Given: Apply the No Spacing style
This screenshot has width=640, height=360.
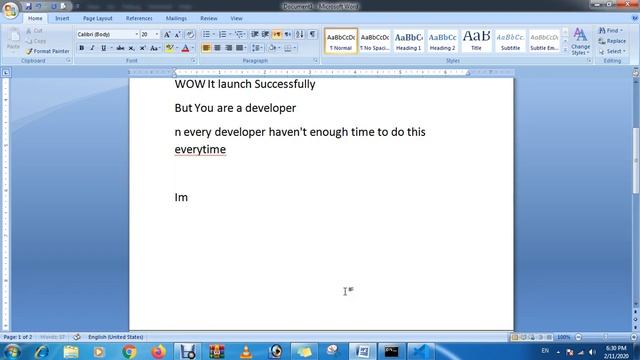Looking at the screenshot, I should tap(375, 41).
